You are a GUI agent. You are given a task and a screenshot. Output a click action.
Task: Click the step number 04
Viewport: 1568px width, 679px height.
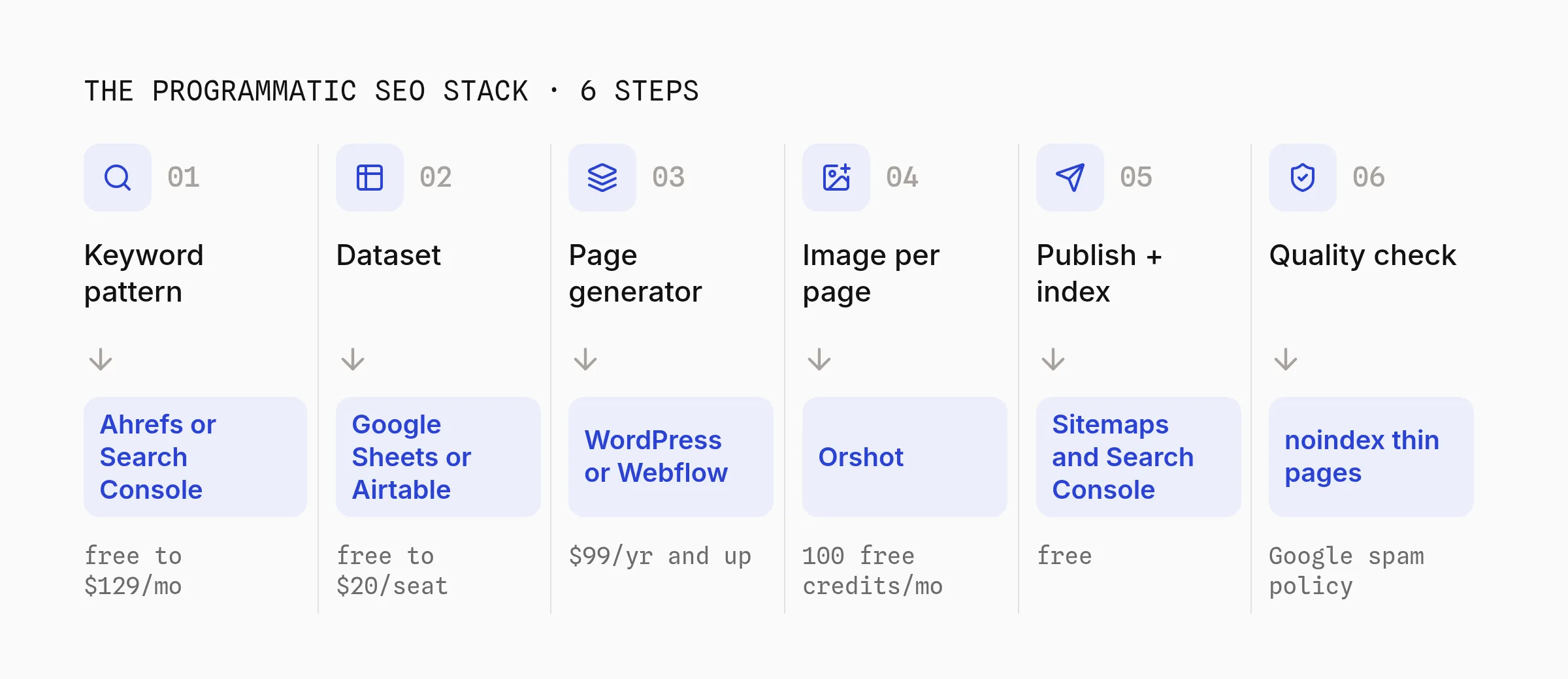point(902,178)
